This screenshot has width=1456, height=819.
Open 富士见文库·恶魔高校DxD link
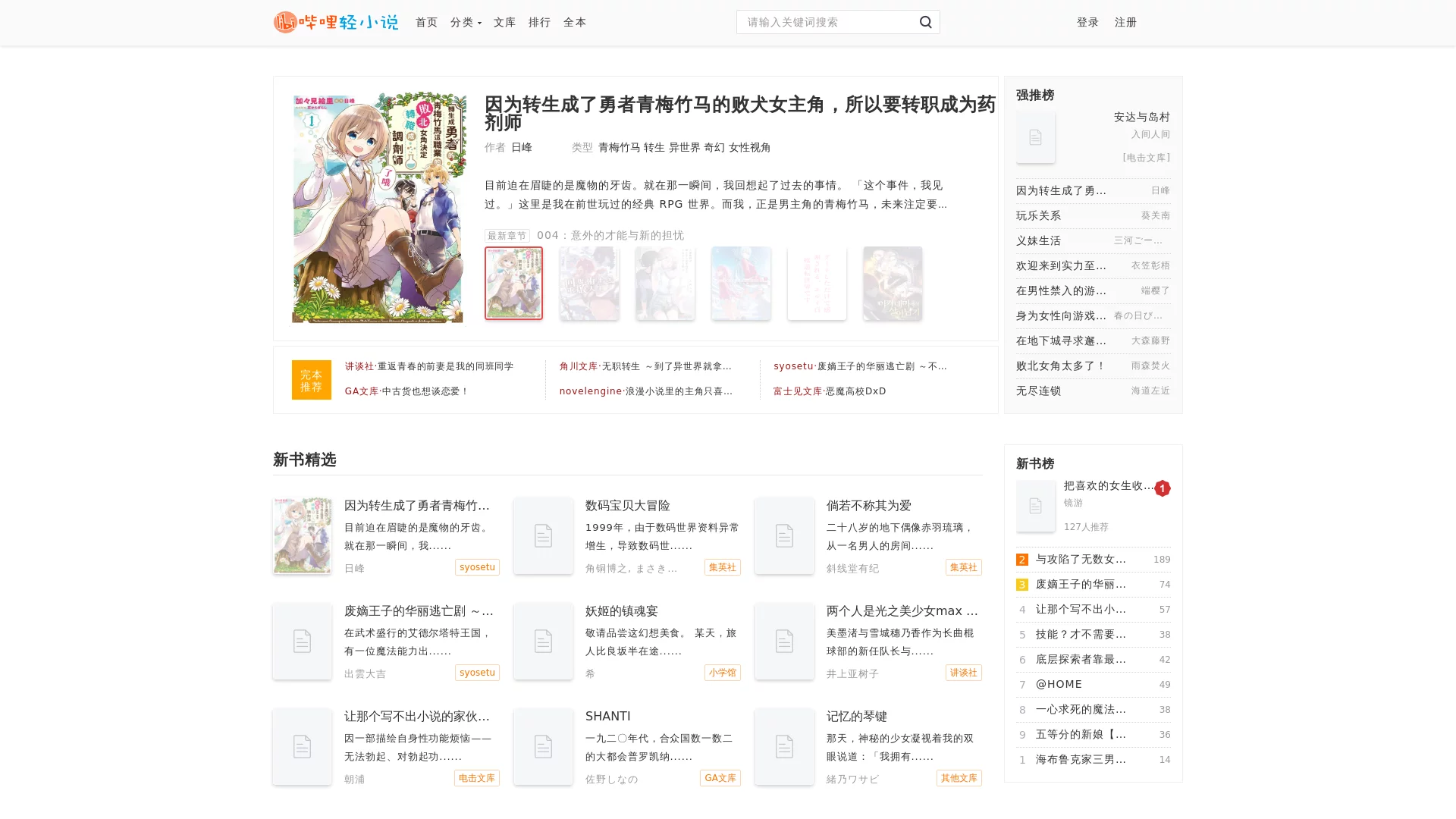(x=830, y=391)
